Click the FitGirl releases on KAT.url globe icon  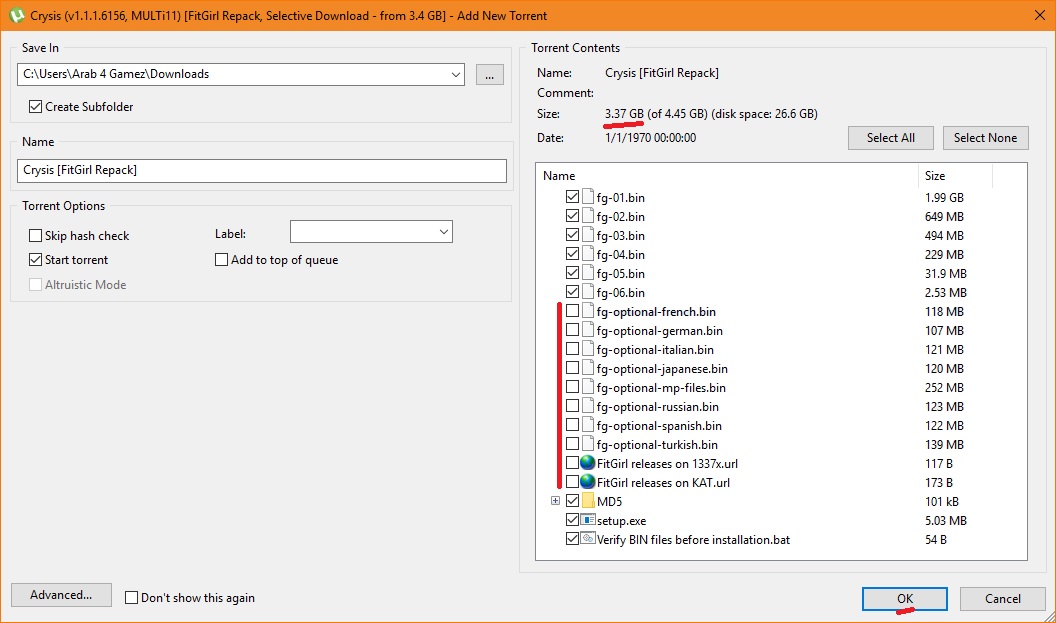pos(587,482)
